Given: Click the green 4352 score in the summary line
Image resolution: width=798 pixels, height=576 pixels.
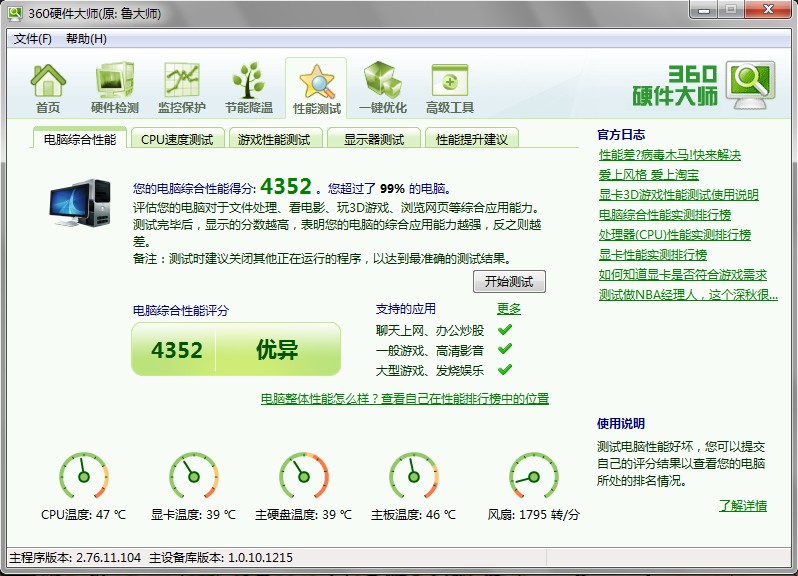Looking at the screenshot, I should point(286,186).
